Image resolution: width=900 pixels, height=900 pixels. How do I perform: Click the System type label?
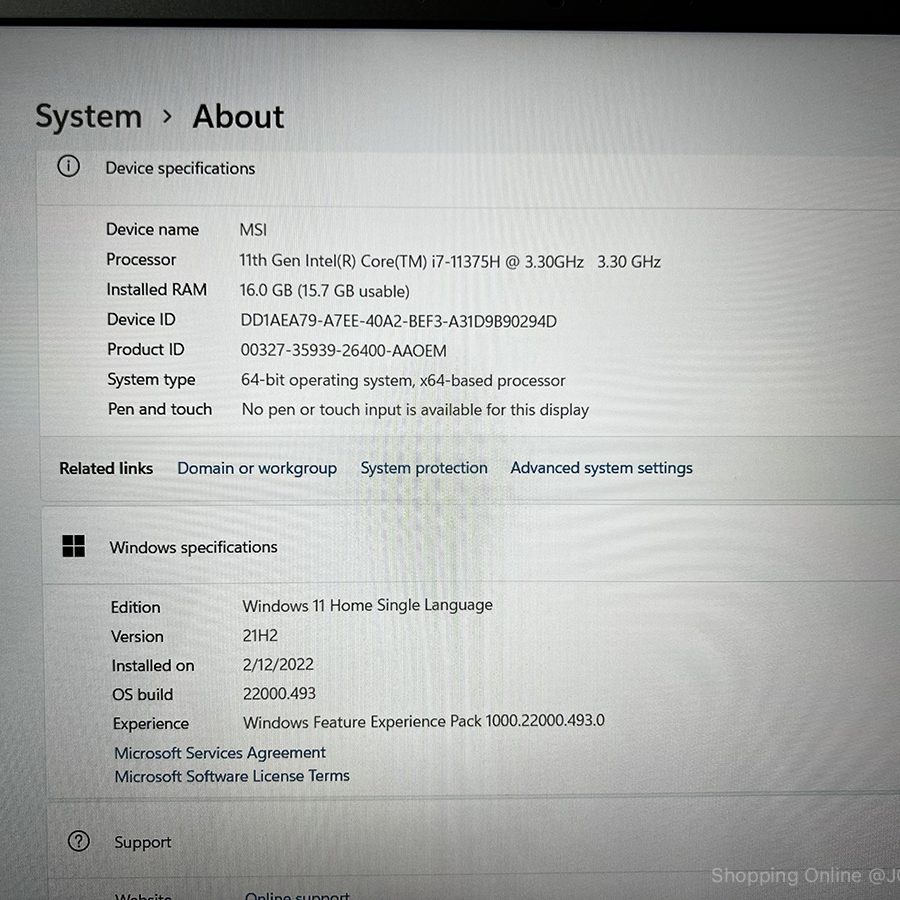point(152,379)
